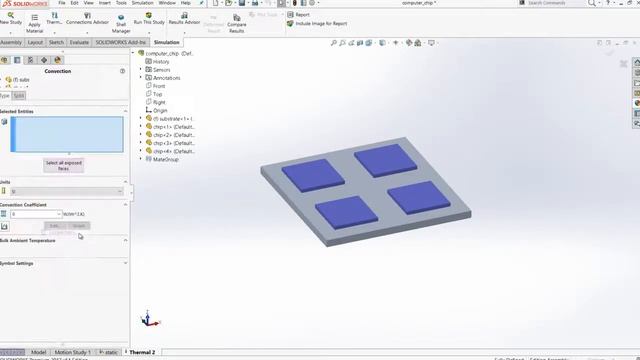
Task: Open the Units SI dropdown
Action: pos(67,191)
